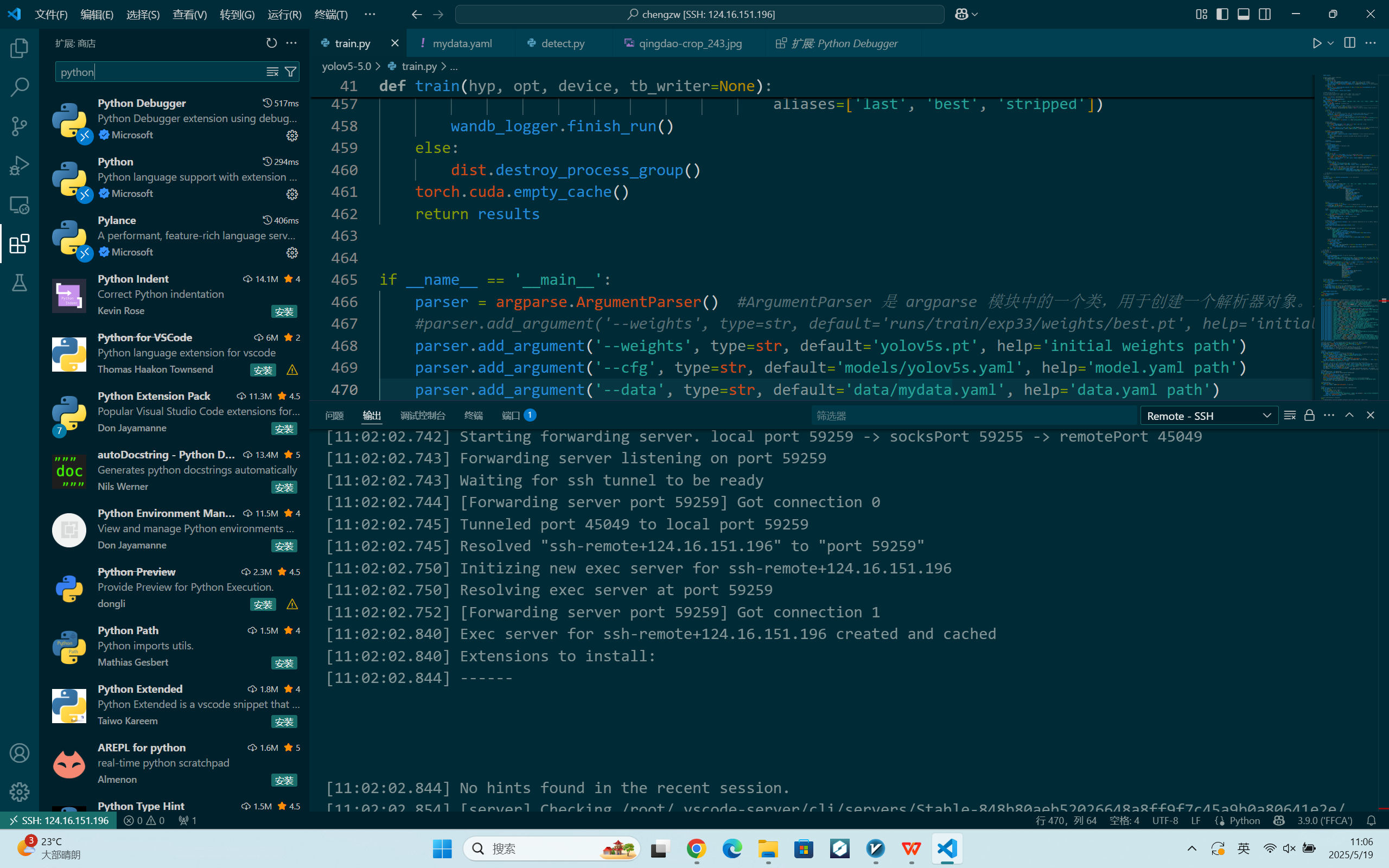Viewport: 1389px width, 868px height.
Task: Show overflow menu items in menu bar
Action: point(369,14)
